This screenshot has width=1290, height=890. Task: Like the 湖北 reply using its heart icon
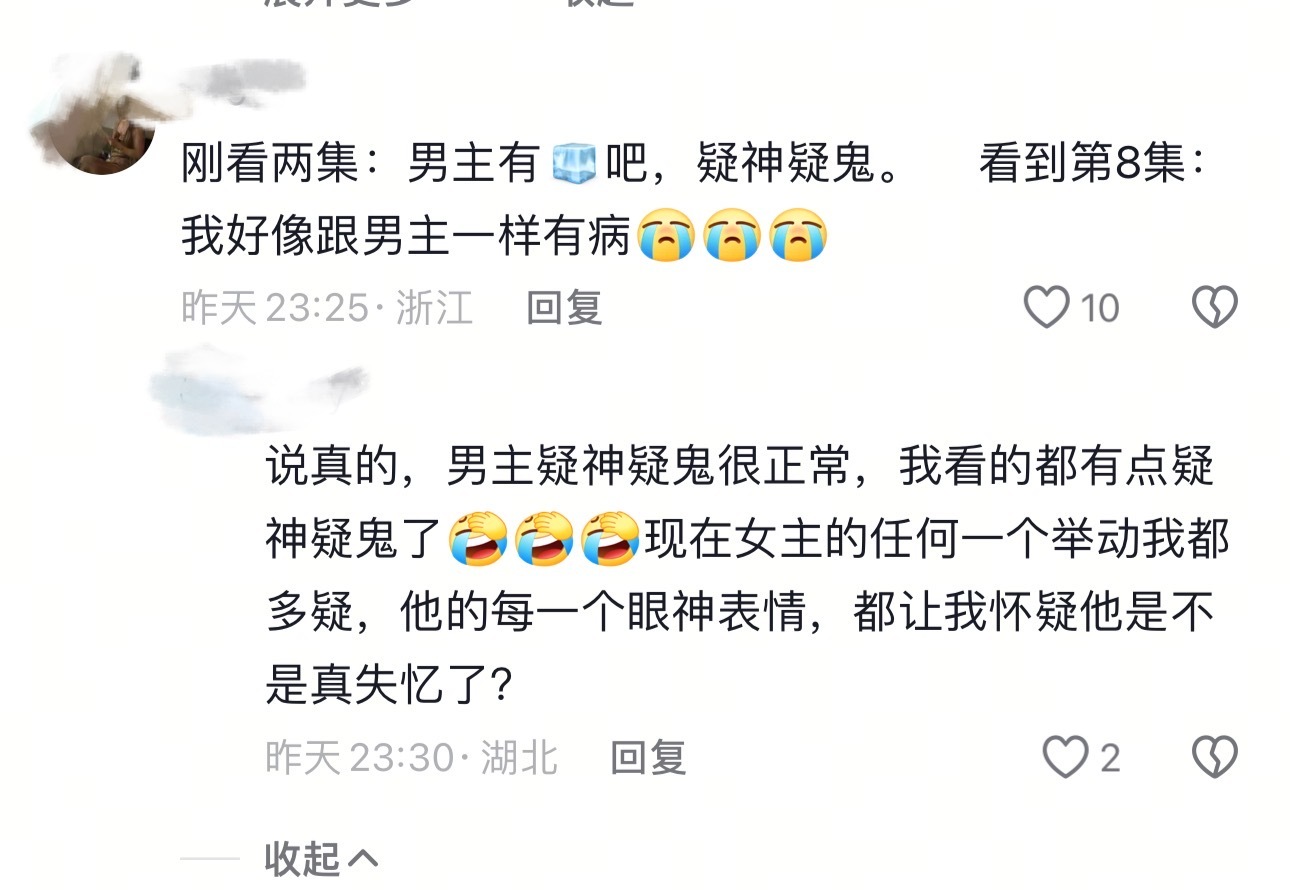click(1065, 758)
